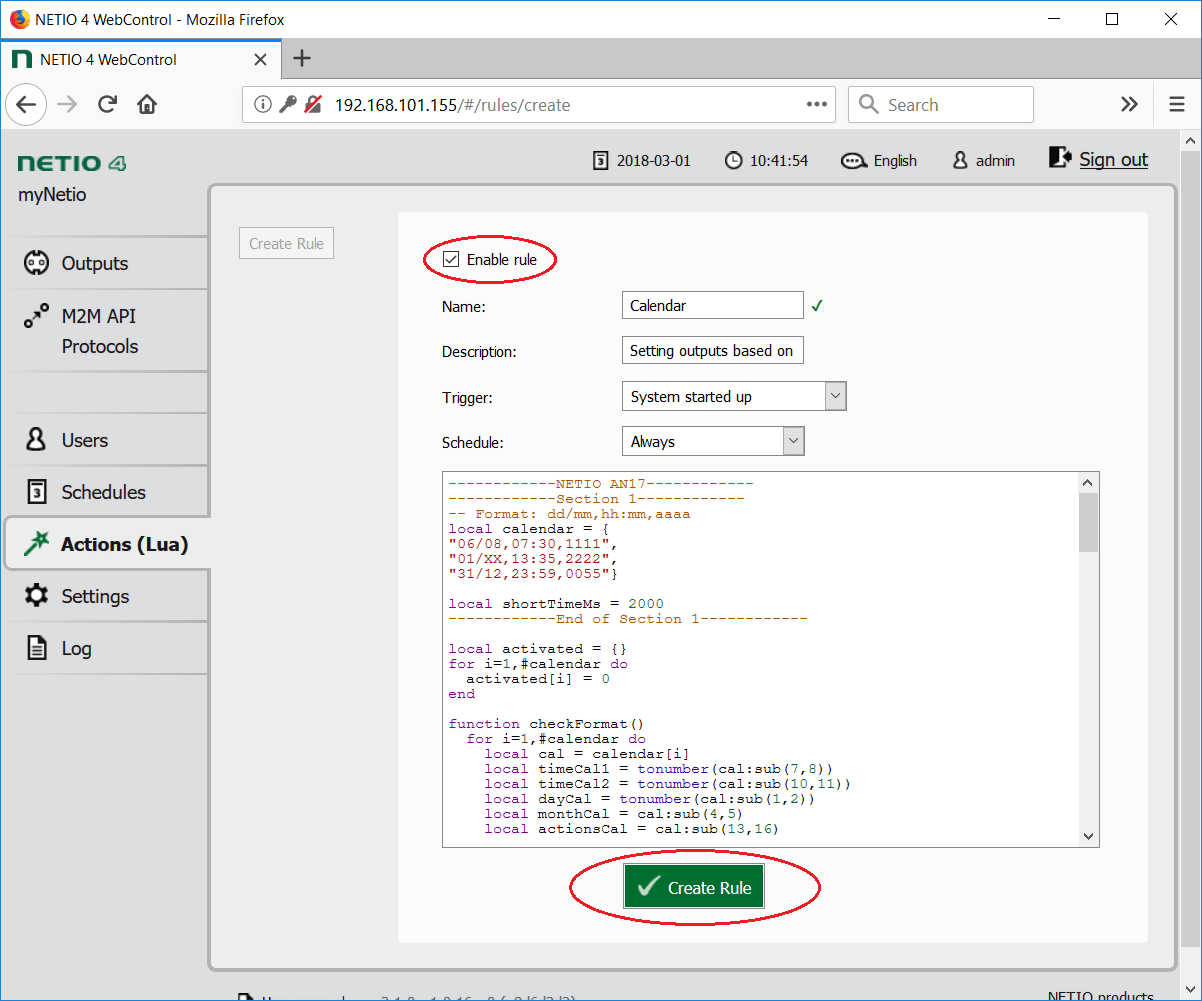1202x1001 pixels.
Task: Open Settings via the gear icon
Action: [36, 595]
